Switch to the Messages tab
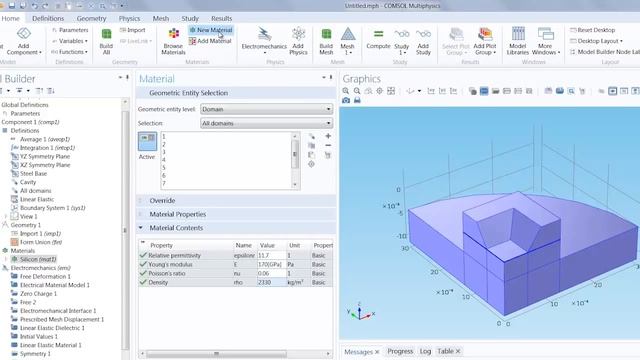The height and width of the screenshot is (360, 640). pos(358,351)
